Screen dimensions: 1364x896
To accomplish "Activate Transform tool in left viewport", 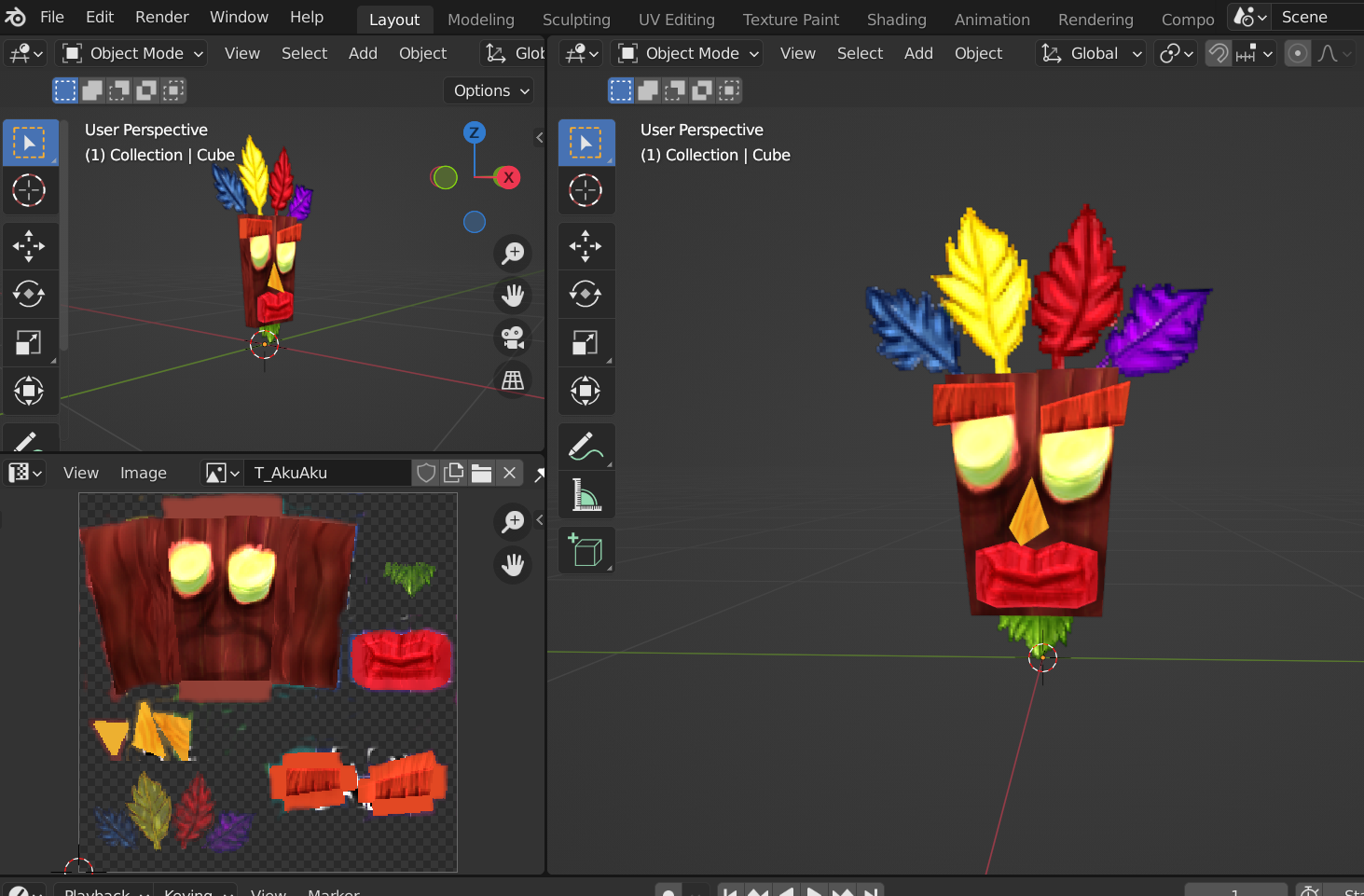I will click(x=29, y=391).
